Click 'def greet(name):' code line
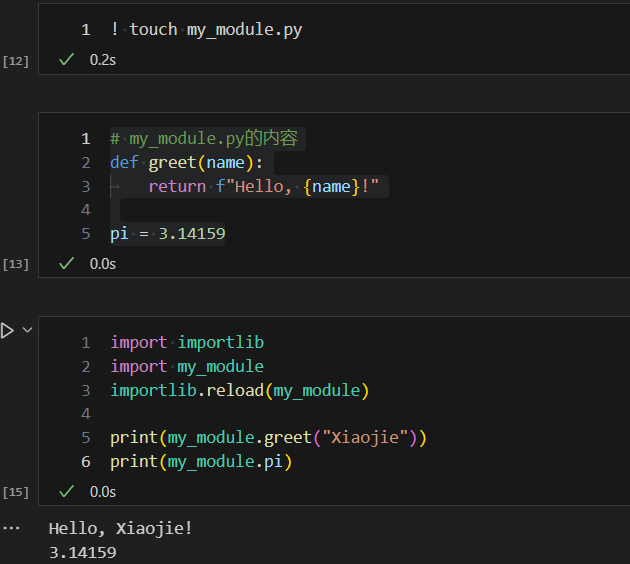 pos(186,163)
